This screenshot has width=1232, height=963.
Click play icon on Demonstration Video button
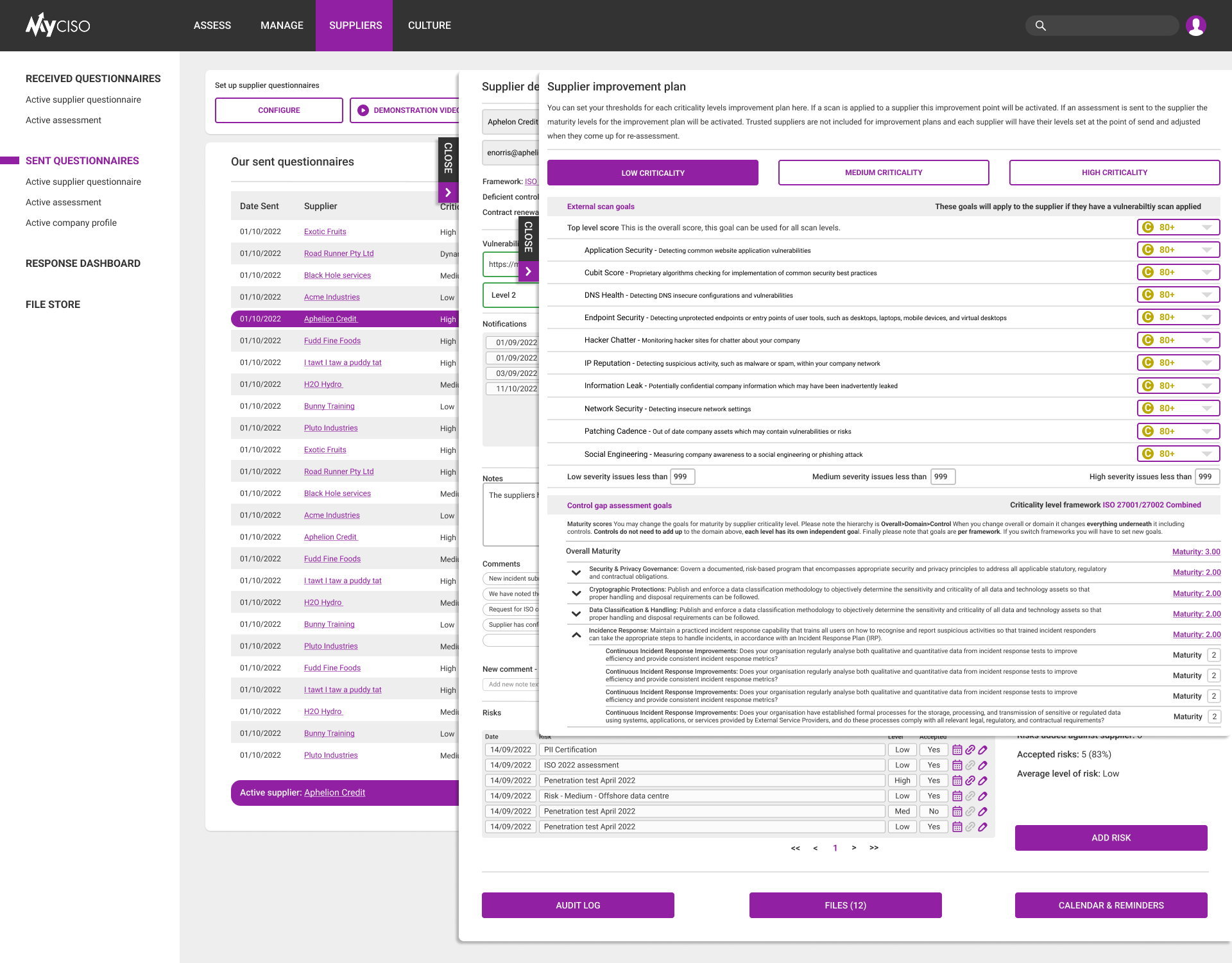(363, 110)
